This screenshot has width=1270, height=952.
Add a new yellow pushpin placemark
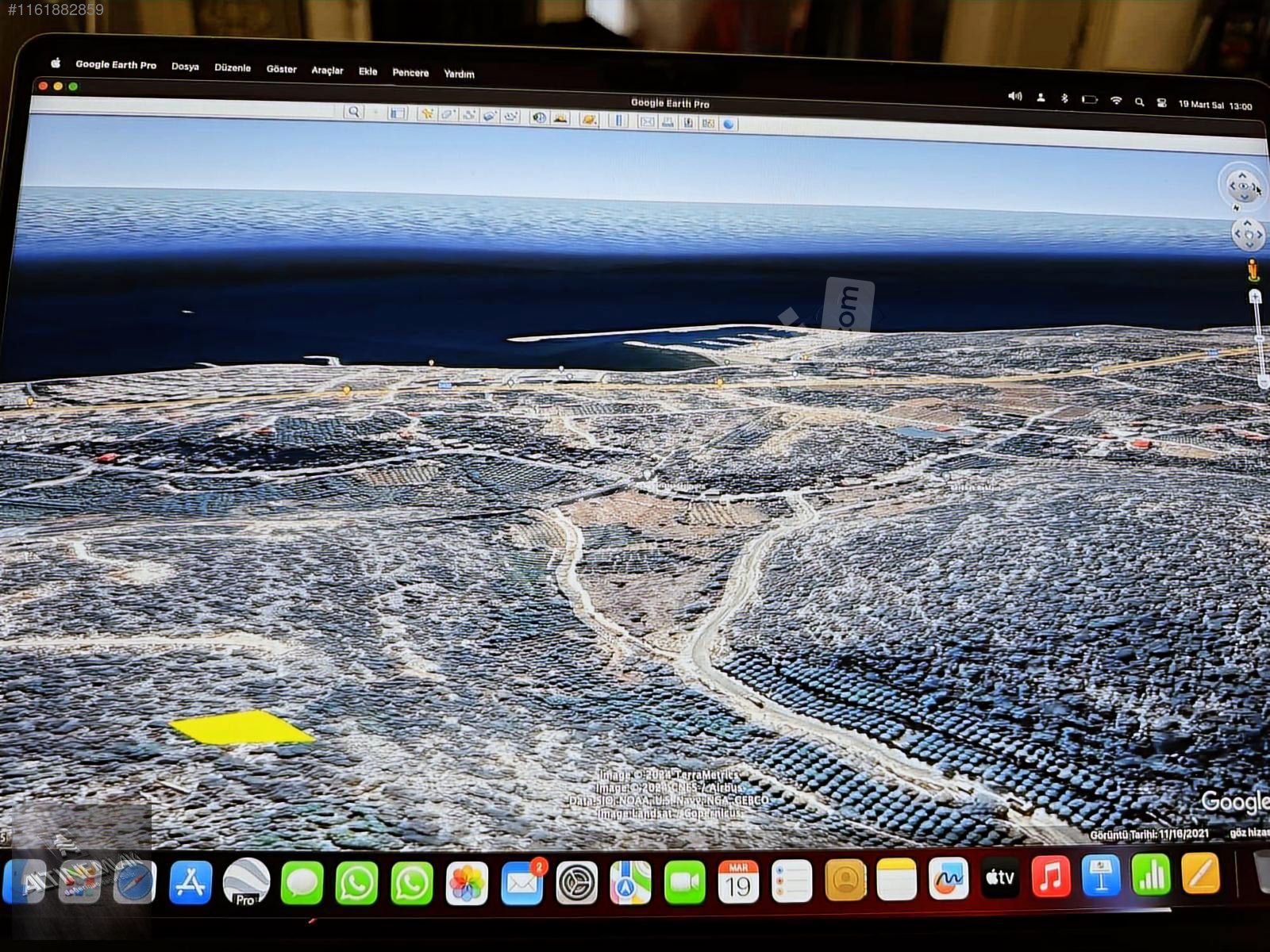click(x=427, y=114)
